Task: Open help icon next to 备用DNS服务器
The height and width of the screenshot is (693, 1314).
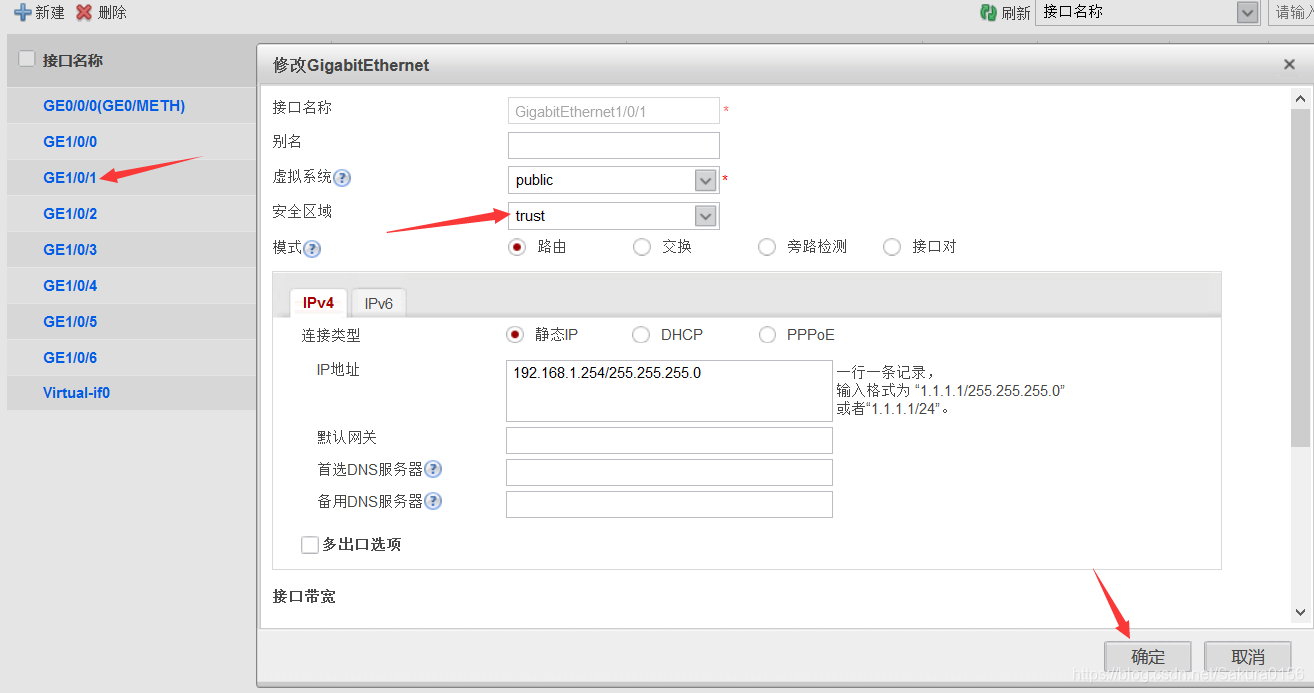Action: (433, 501)
